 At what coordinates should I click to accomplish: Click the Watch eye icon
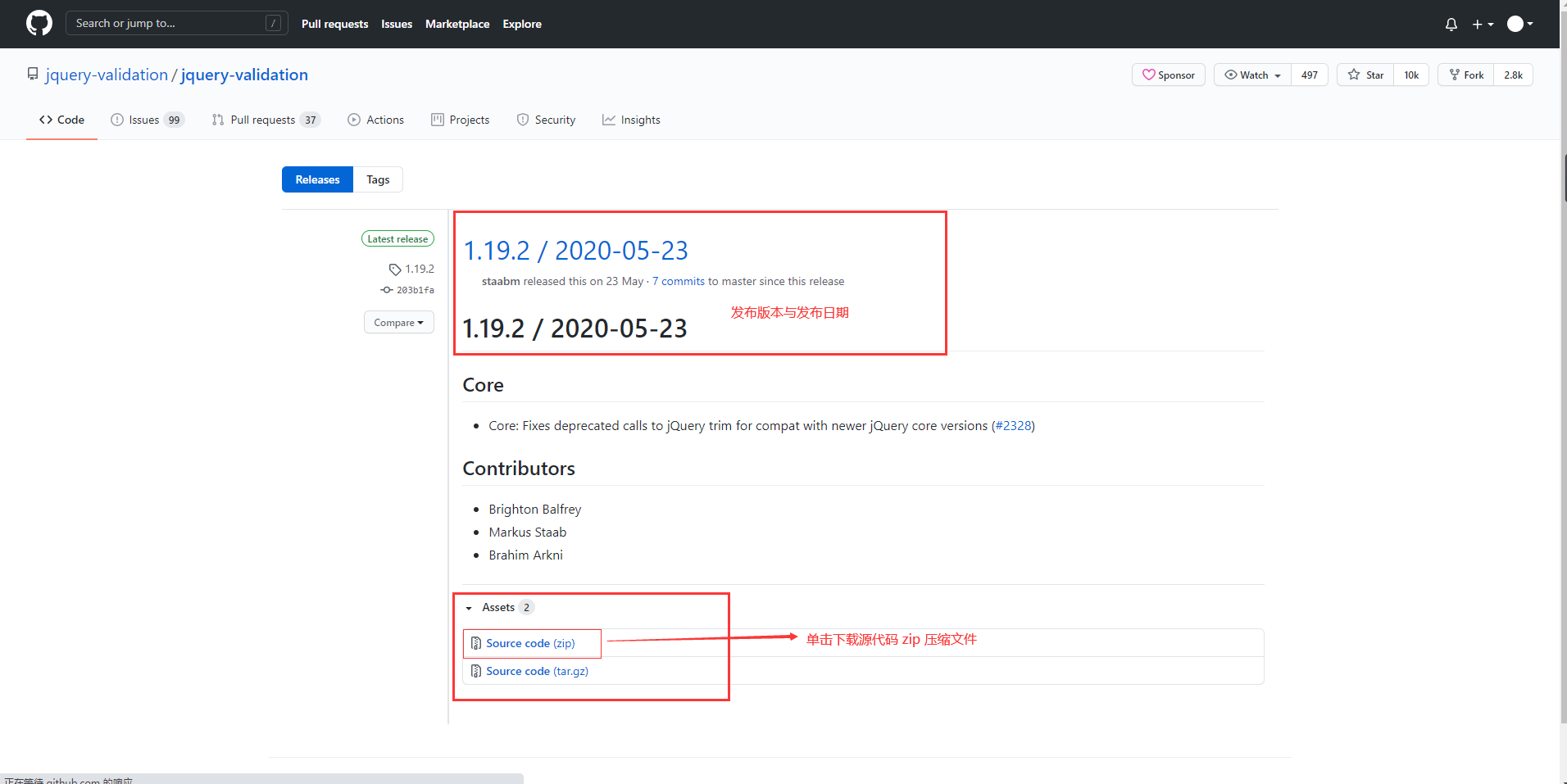pos(1231,75)
